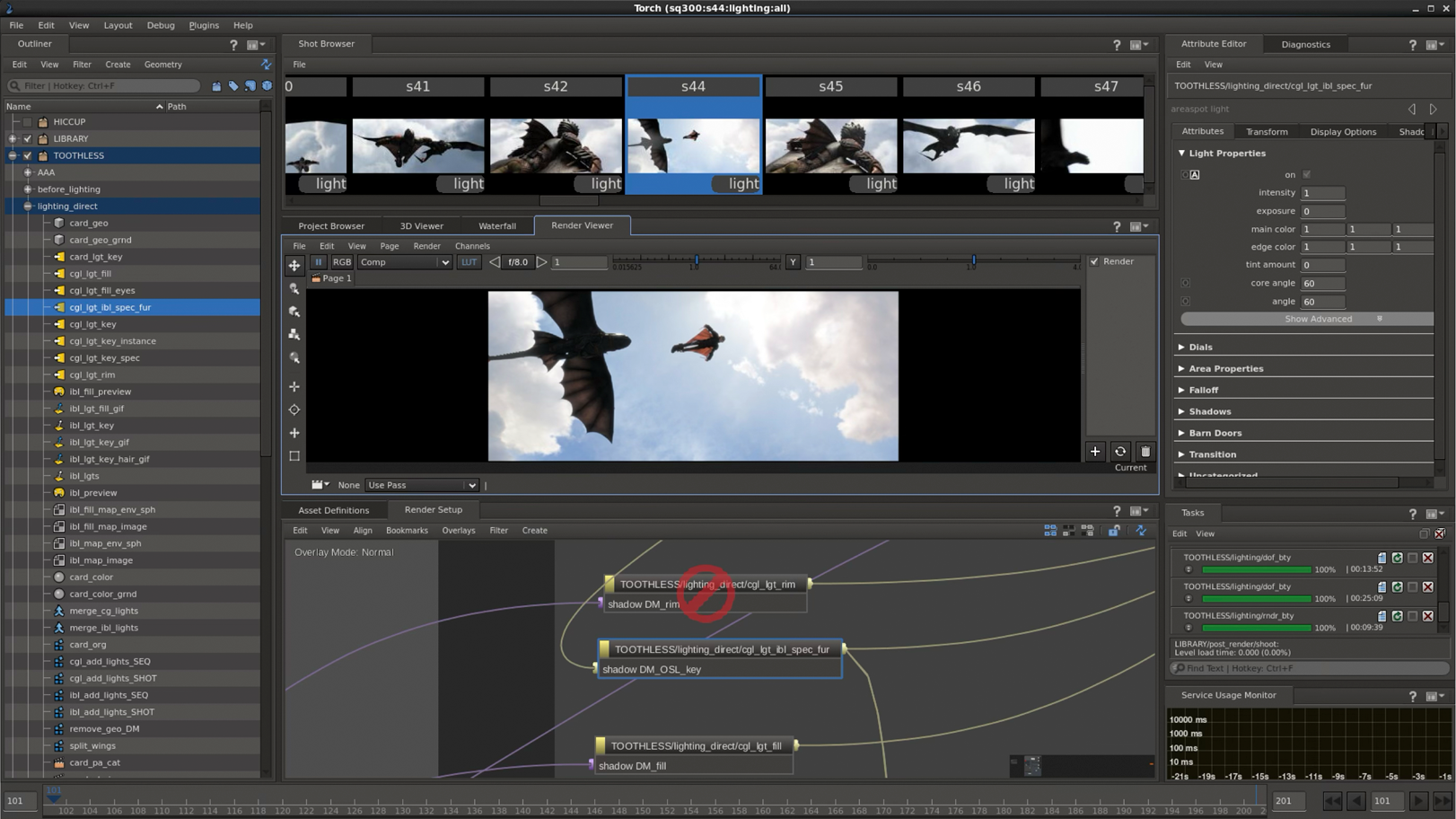Click the tag filter icon in Outliner

coord(233,86)
